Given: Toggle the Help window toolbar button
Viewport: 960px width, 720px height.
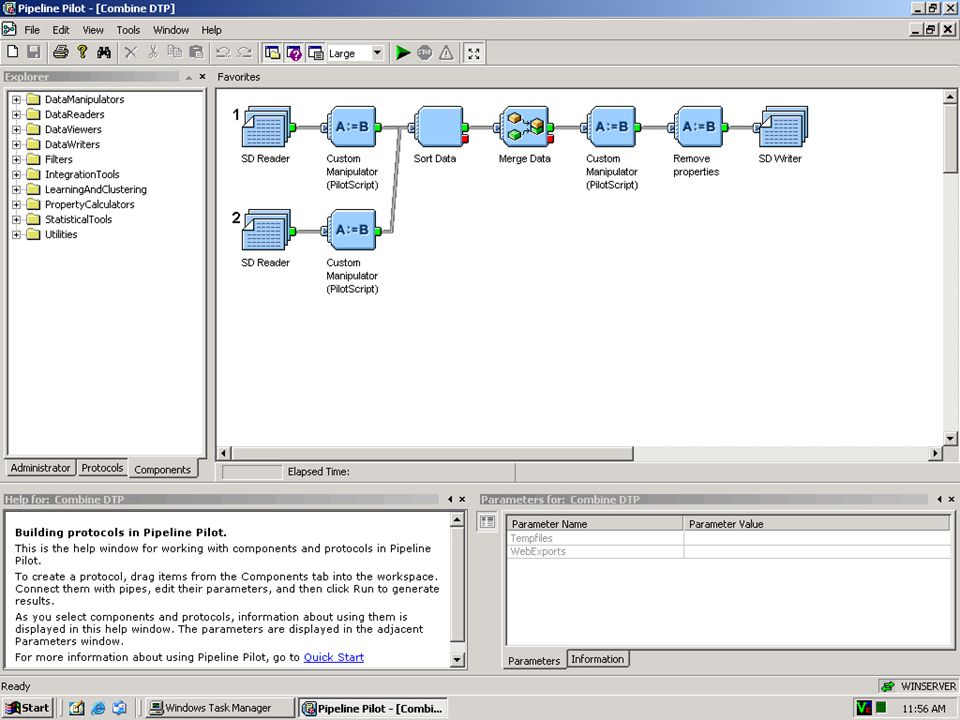Looking at the screenshot, I should tap(294, 53).
